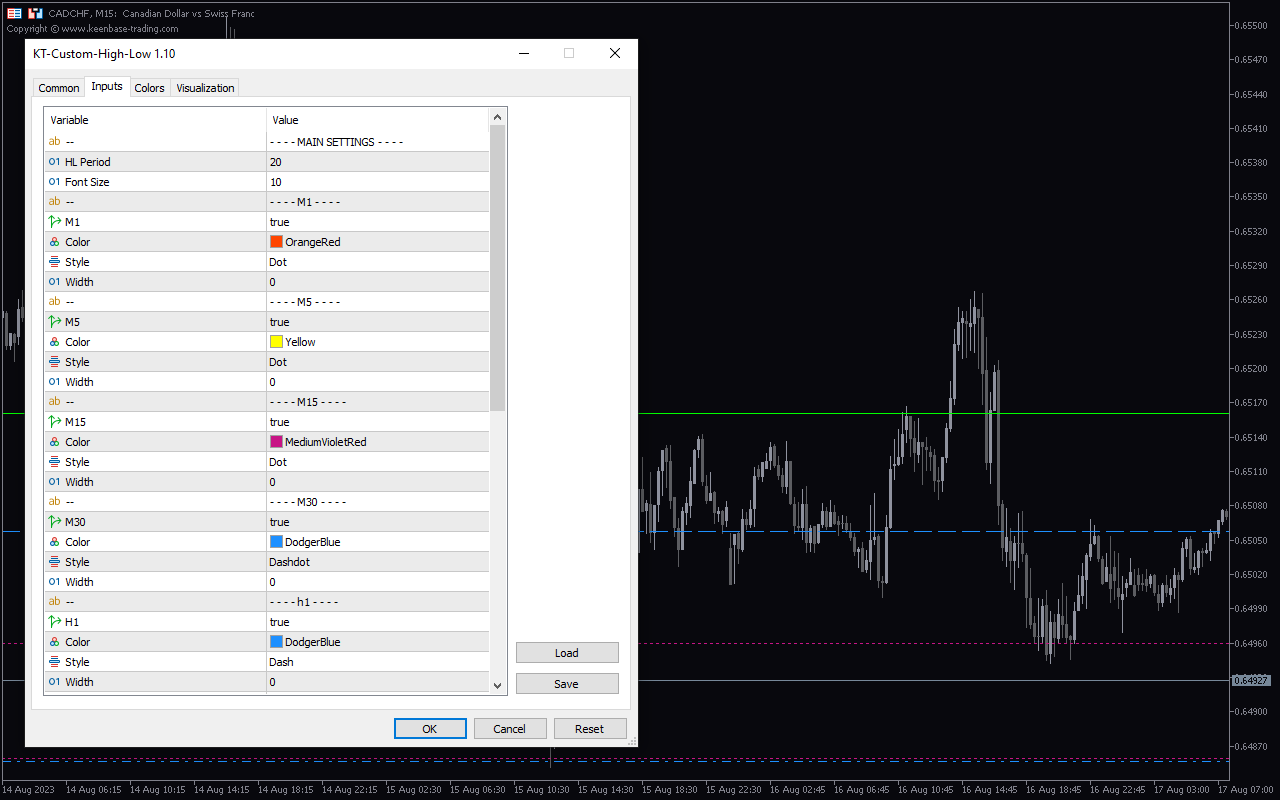The image size is (1280, 800).
Task: Select the MediumVioletRed color swatch for M15
Action: (x=276, y=442)
